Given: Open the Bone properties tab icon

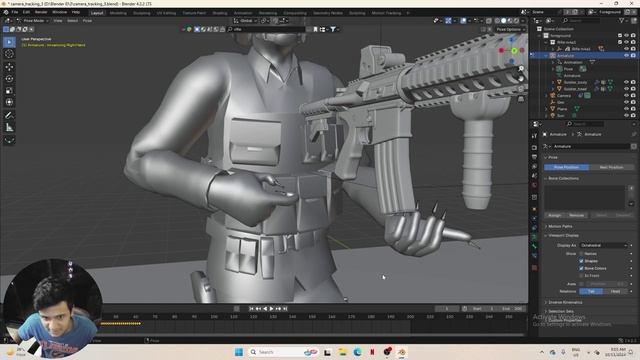Looking at the screenshot, I should coord(534,246).
